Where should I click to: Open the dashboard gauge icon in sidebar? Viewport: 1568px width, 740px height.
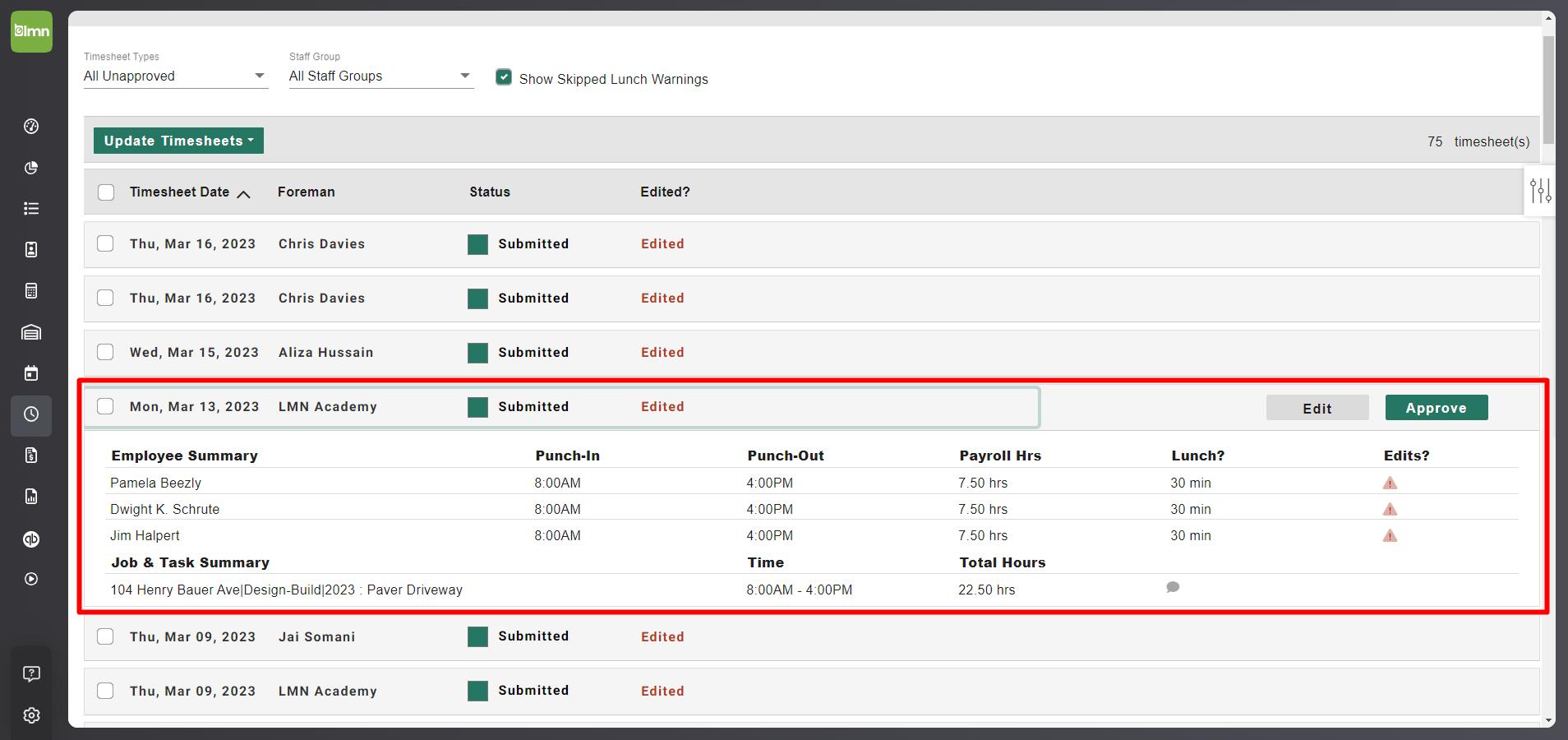(31, 126)
